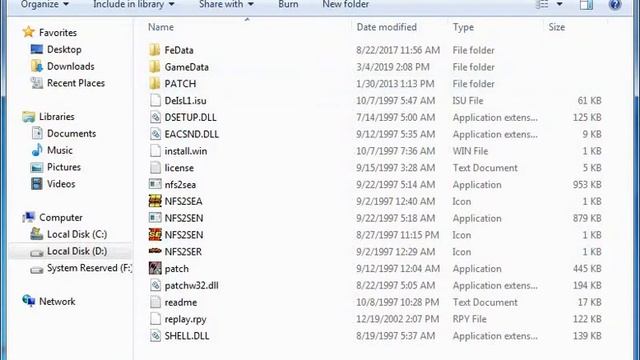Viewport: 640px width, 360px height.
Task: Go to Desktop in Favorites
Action: click(64, 49)
